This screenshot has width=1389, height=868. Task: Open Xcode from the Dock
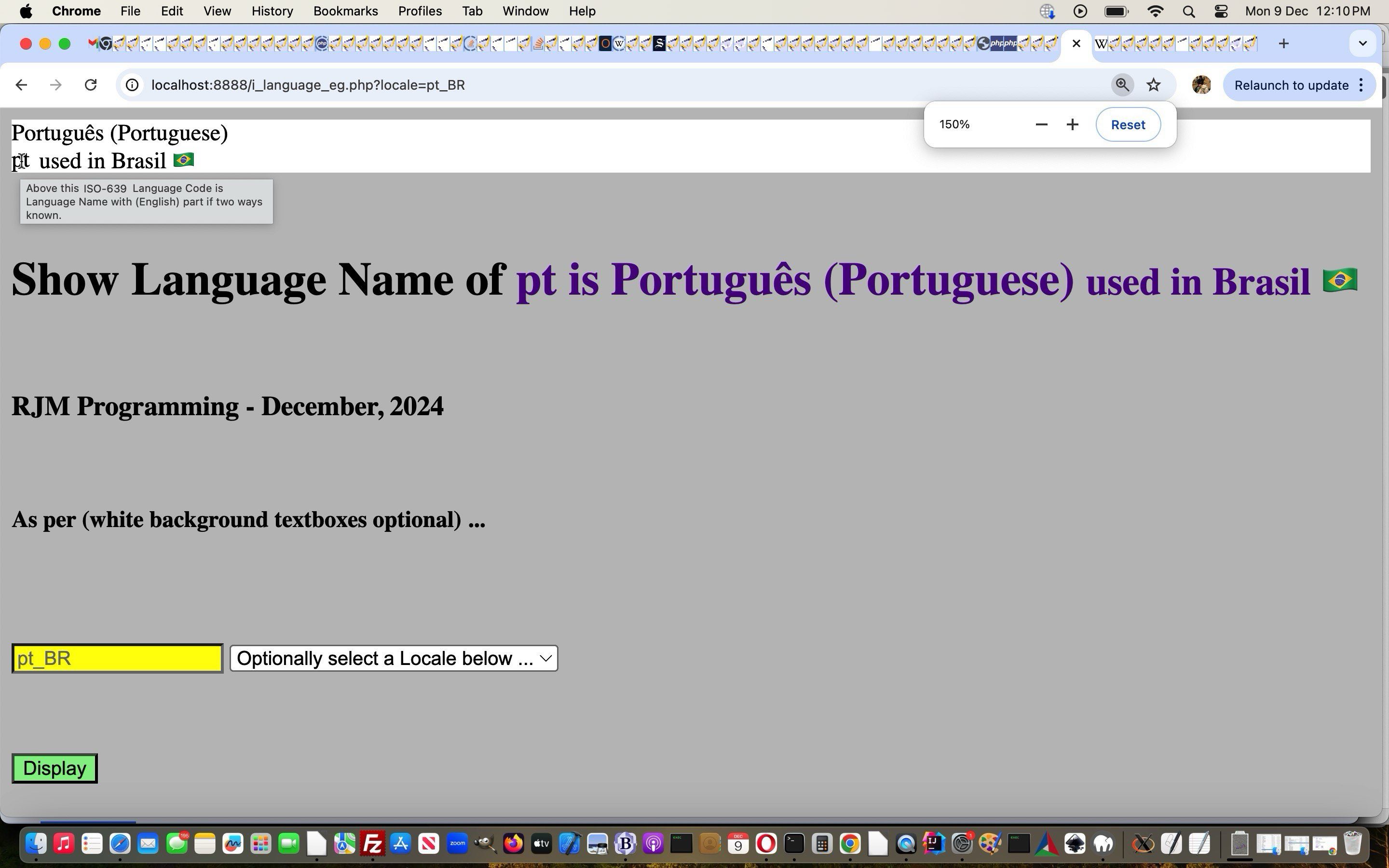pos(570,844)
